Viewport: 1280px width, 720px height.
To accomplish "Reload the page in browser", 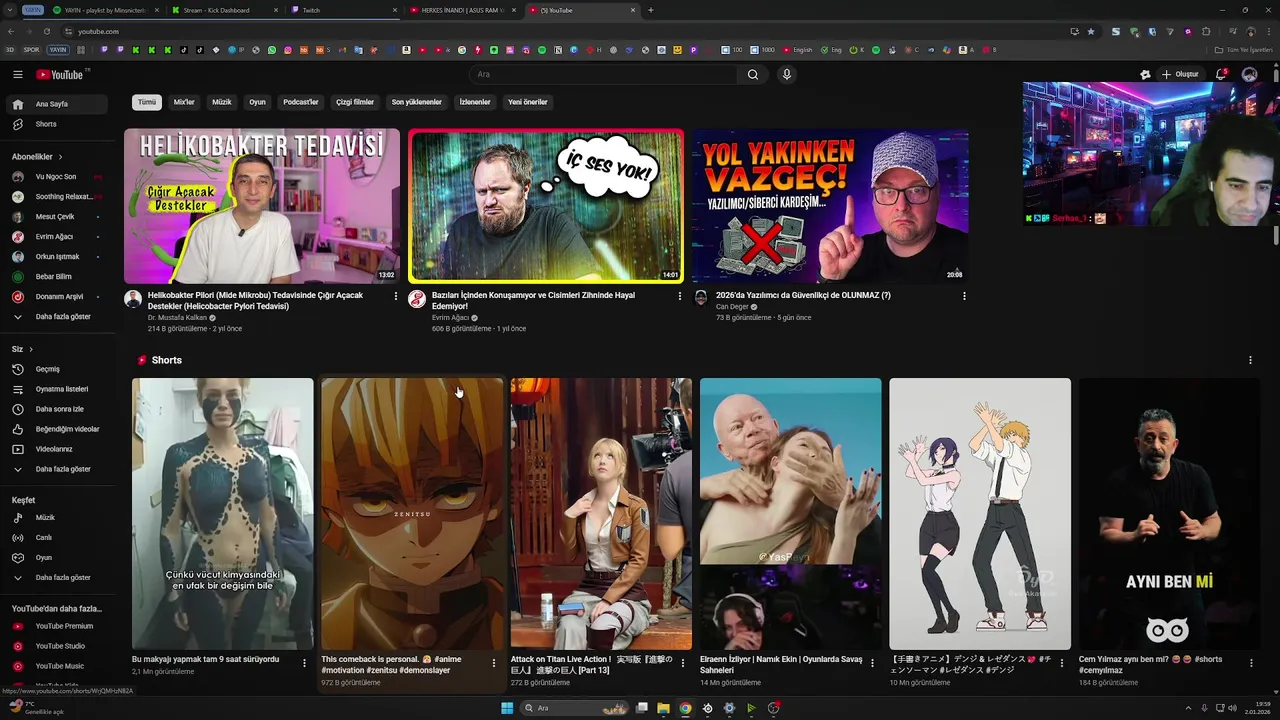I will tap(46, 31).
